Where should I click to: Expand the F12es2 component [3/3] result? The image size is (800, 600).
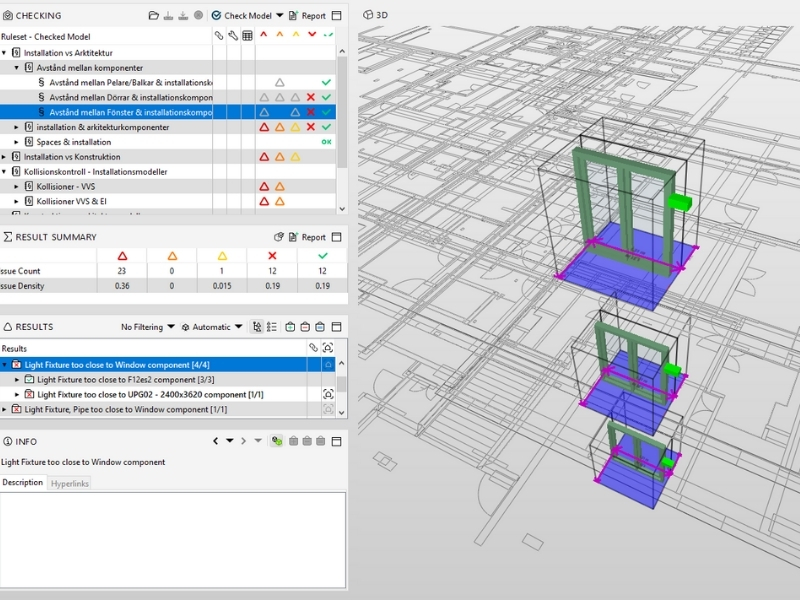(x=16, y=380)
